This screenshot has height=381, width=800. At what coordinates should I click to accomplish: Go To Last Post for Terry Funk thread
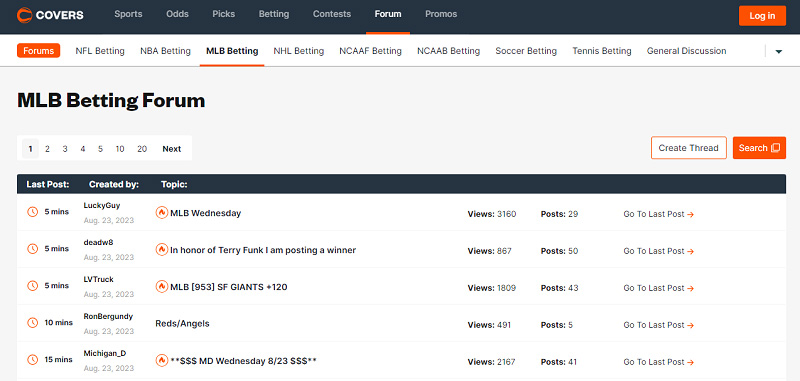pos(659,251)
